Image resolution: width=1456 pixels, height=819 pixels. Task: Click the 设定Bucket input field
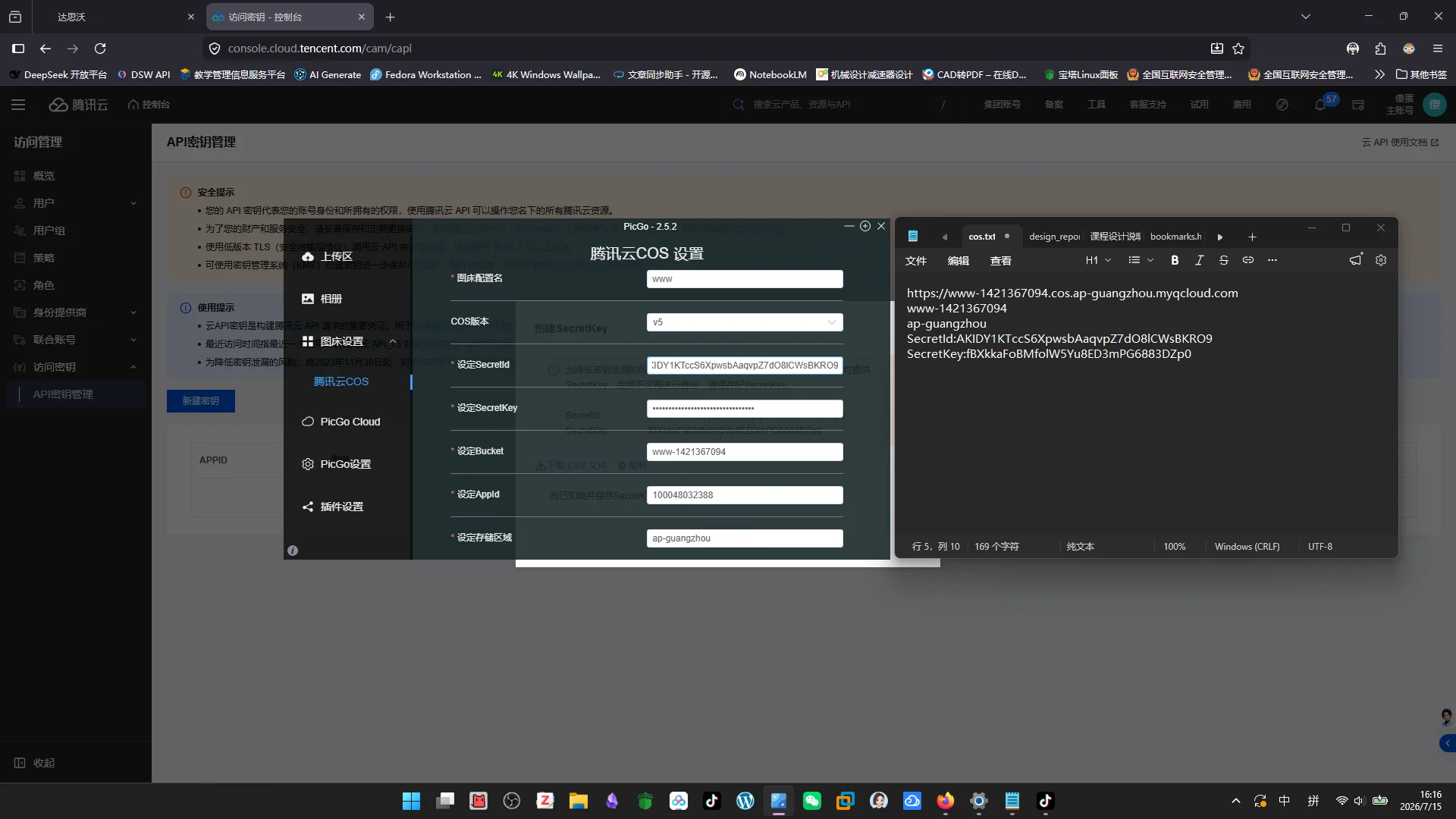tap(745, 452)
